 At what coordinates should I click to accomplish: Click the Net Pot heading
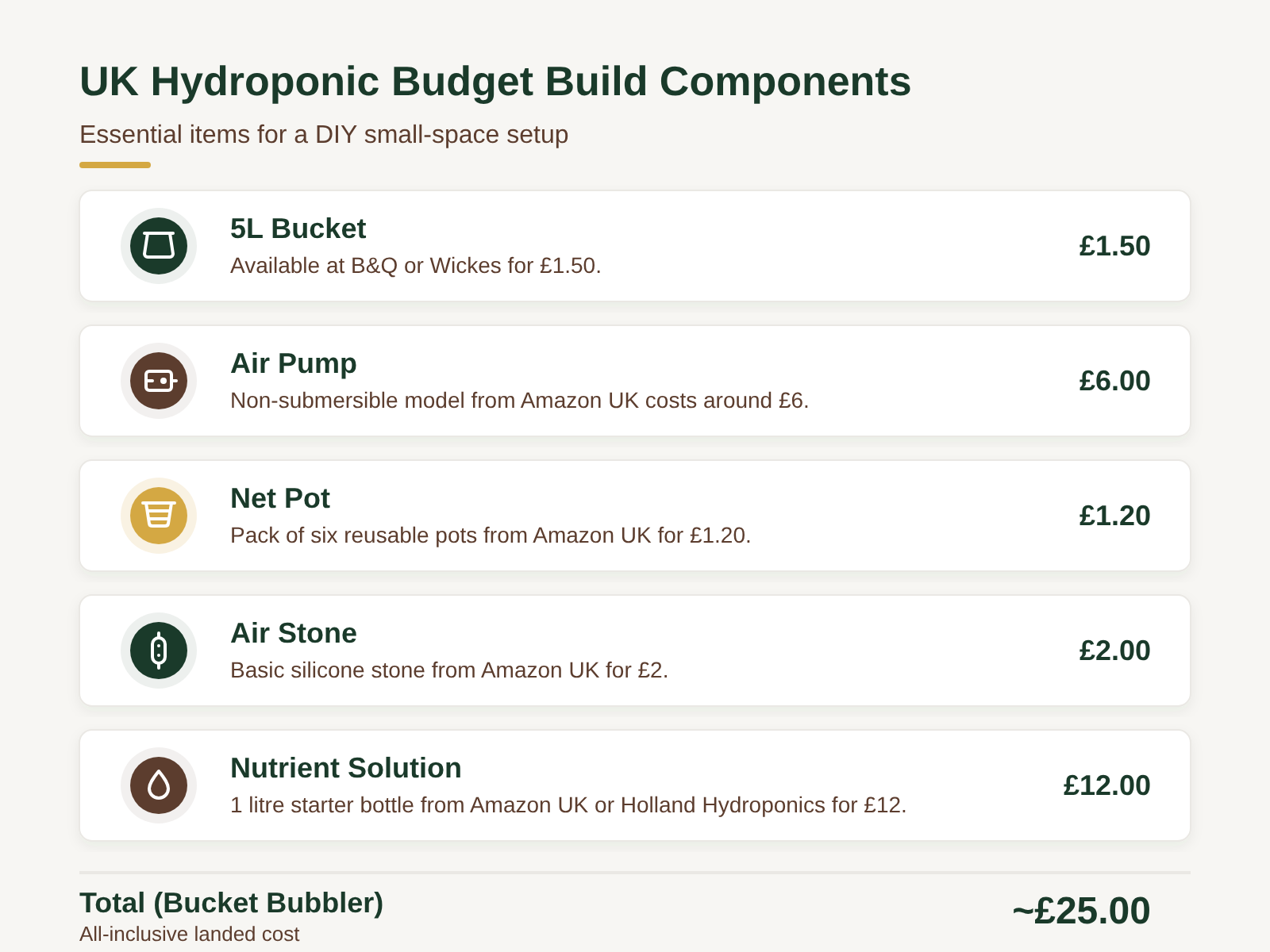(279, 498)
